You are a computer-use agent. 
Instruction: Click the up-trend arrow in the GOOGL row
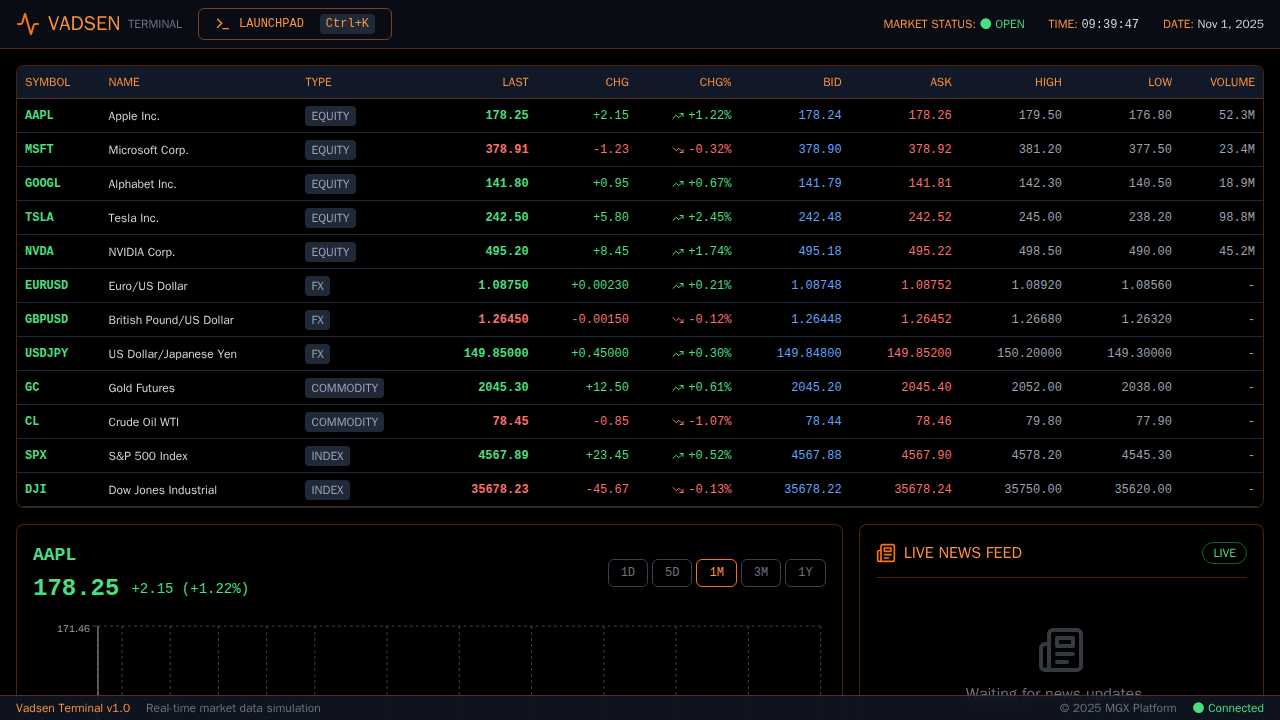click(678, 184)
